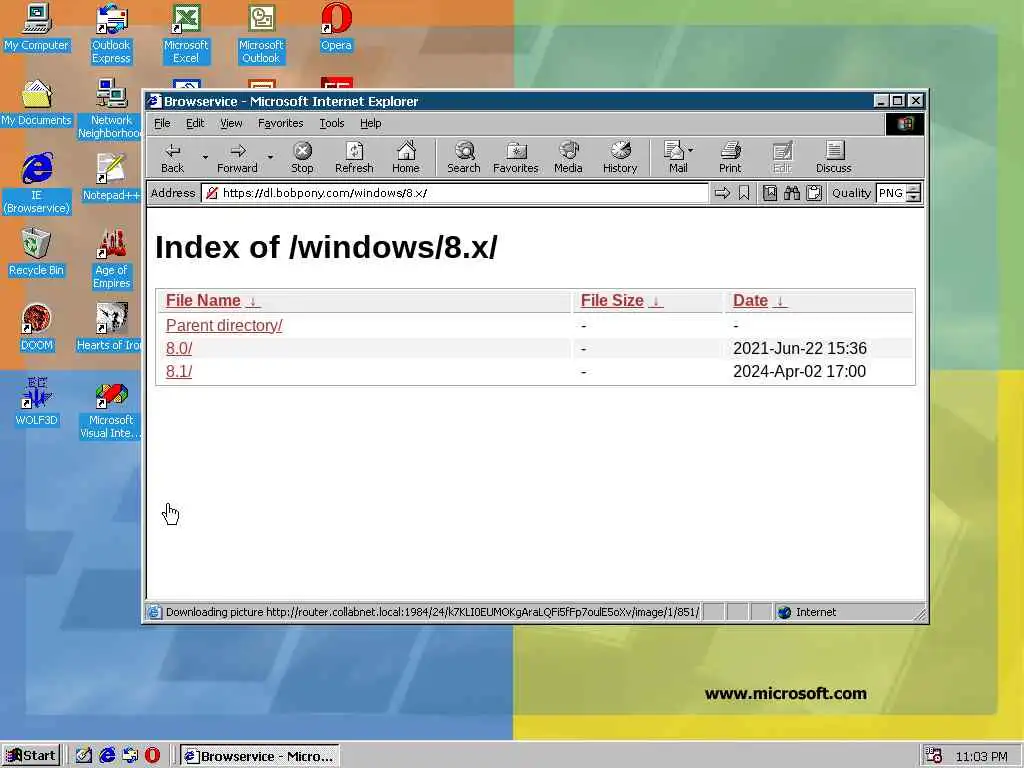1024x768 pixels.
Task: Go back with the Back toolbar button
Action: click(x=172, y=157)
